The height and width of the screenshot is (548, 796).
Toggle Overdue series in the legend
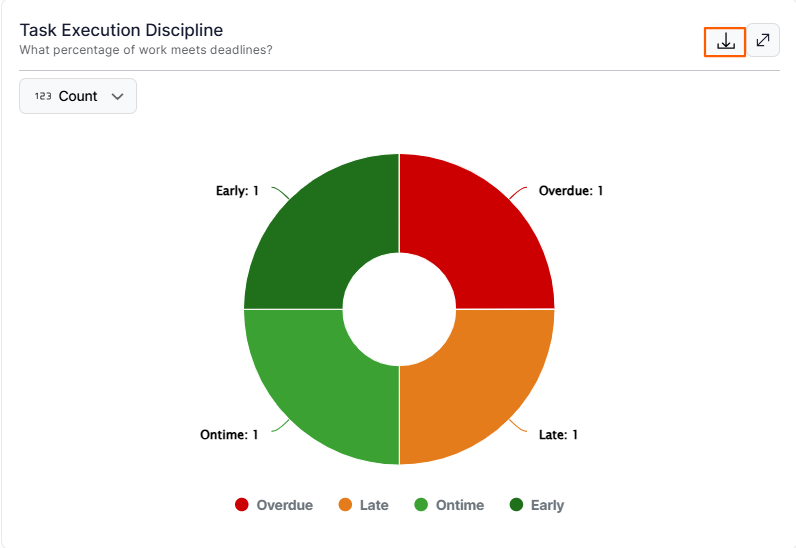point(284,505)
